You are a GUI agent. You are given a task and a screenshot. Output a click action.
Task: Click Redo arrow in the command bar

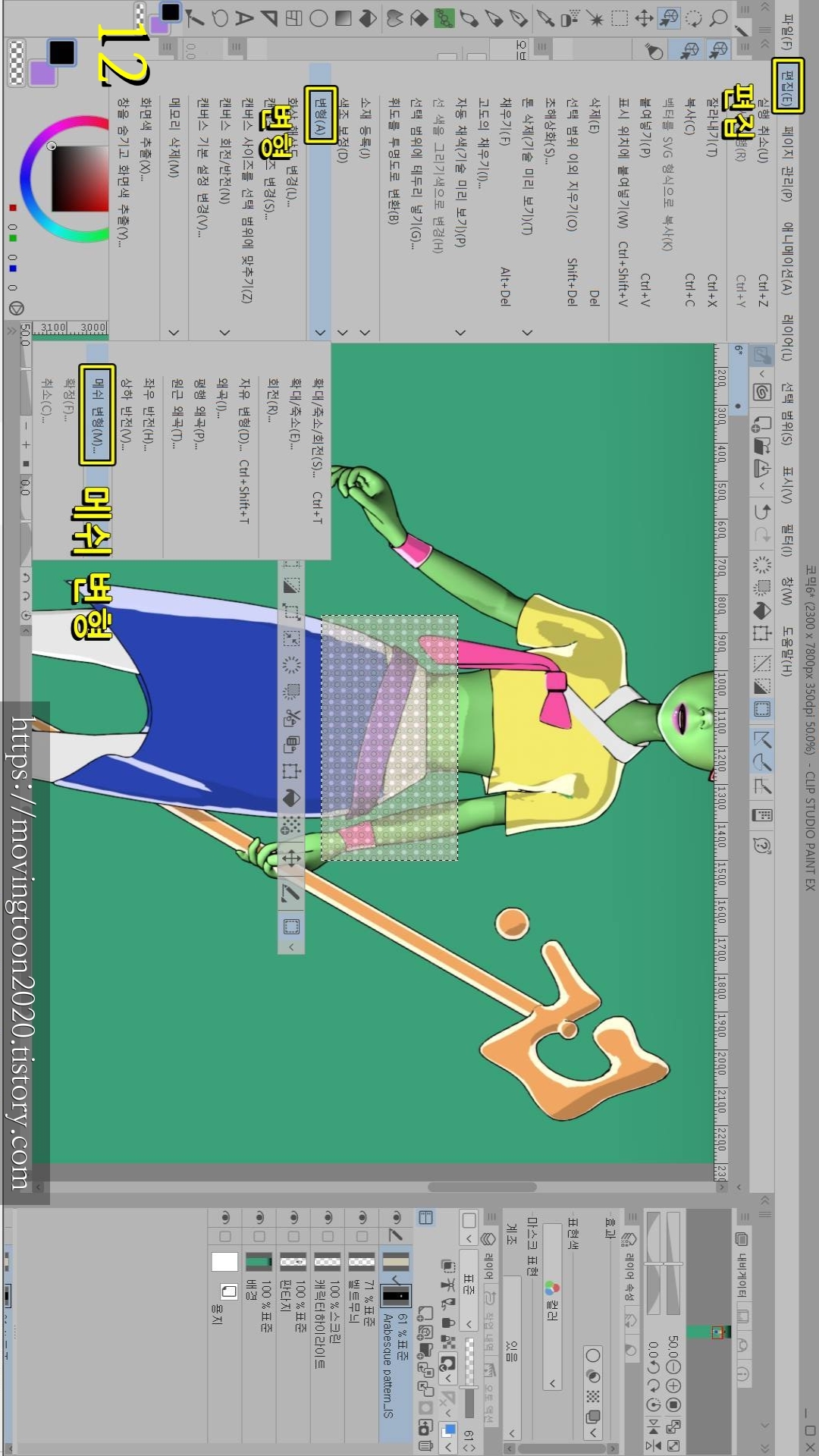[762, 536]
